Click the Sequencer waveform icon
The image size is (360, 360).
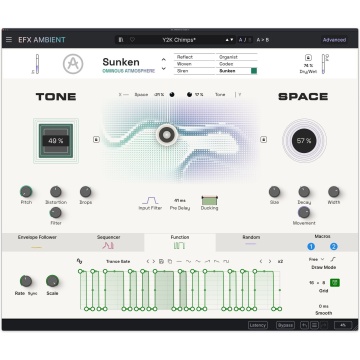tap(108, 246)
